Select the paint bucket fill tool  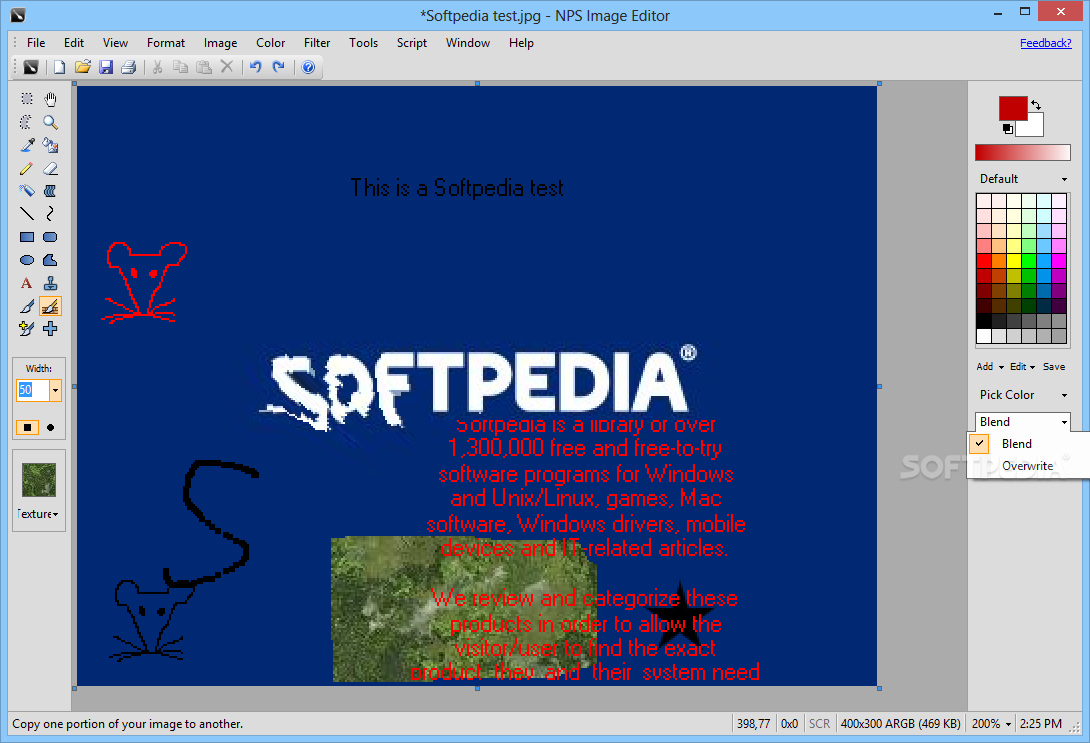(50, 145)
